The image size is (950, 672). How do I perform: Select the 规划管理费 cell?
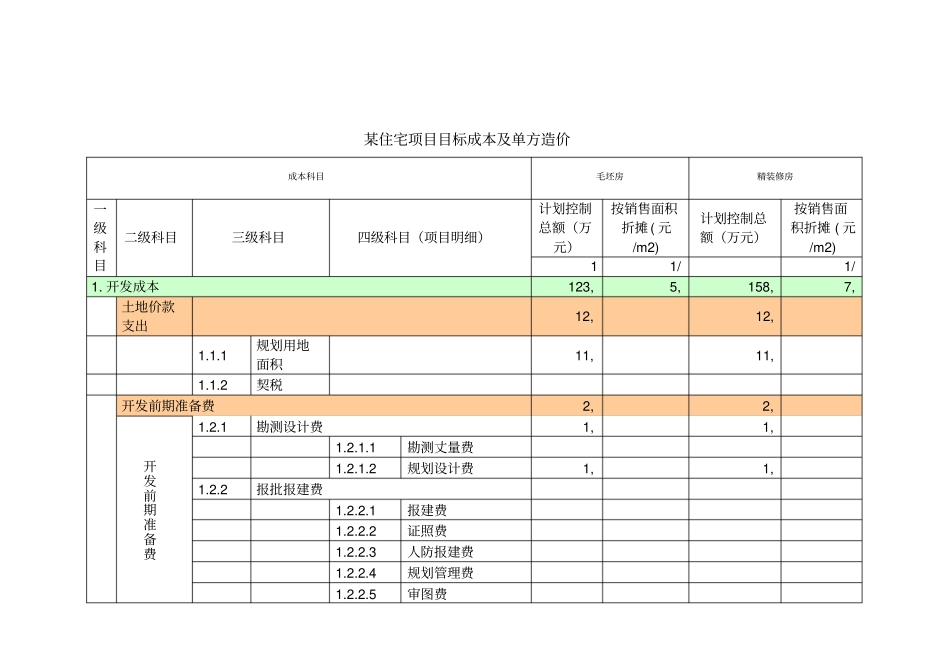coord(465,573)
